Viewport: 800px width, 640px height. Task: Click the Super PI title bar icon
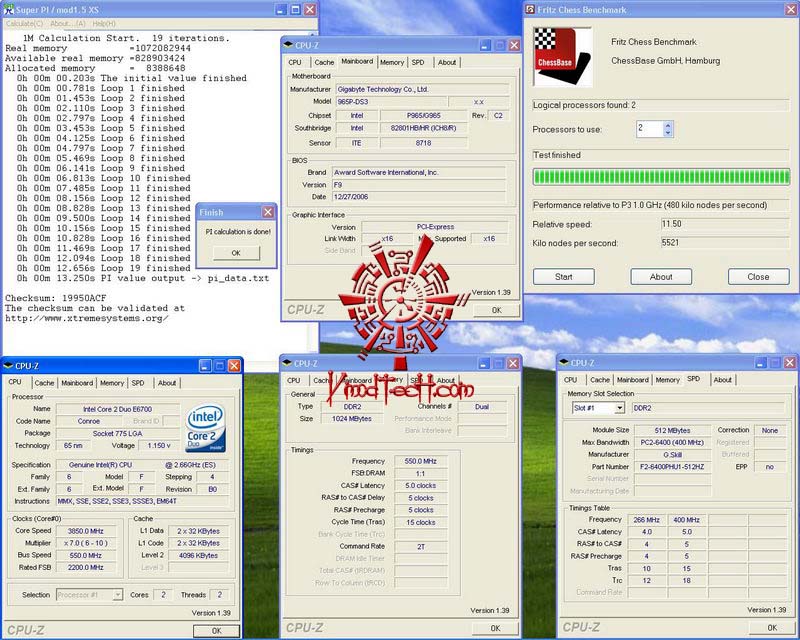point(9,9)
